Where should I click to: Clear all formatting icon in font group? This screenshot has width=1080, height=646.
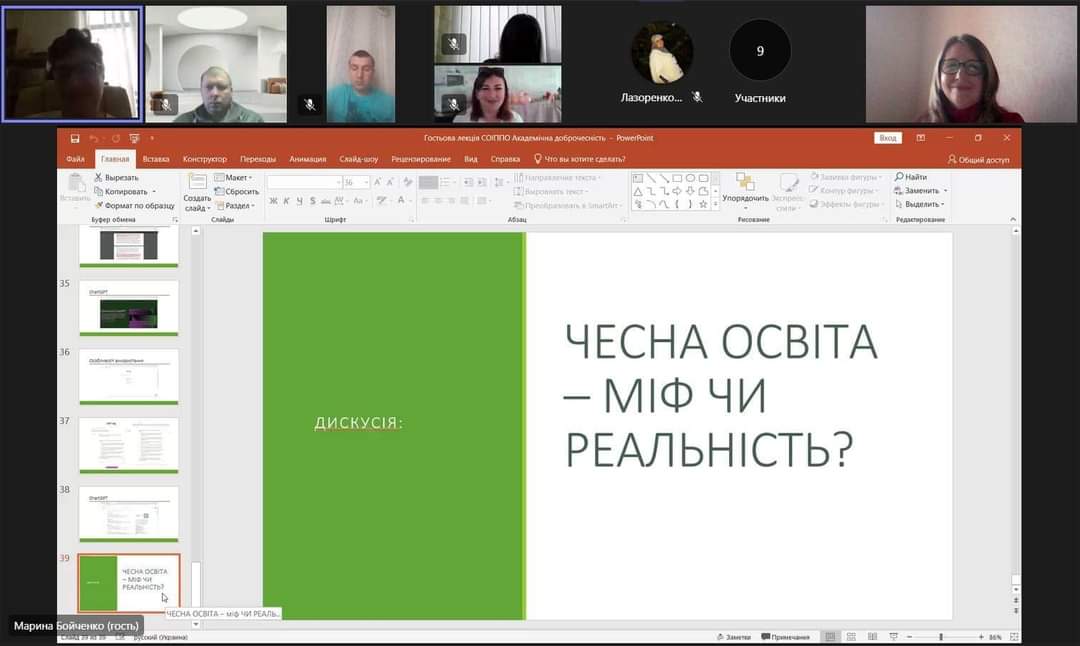408,182
